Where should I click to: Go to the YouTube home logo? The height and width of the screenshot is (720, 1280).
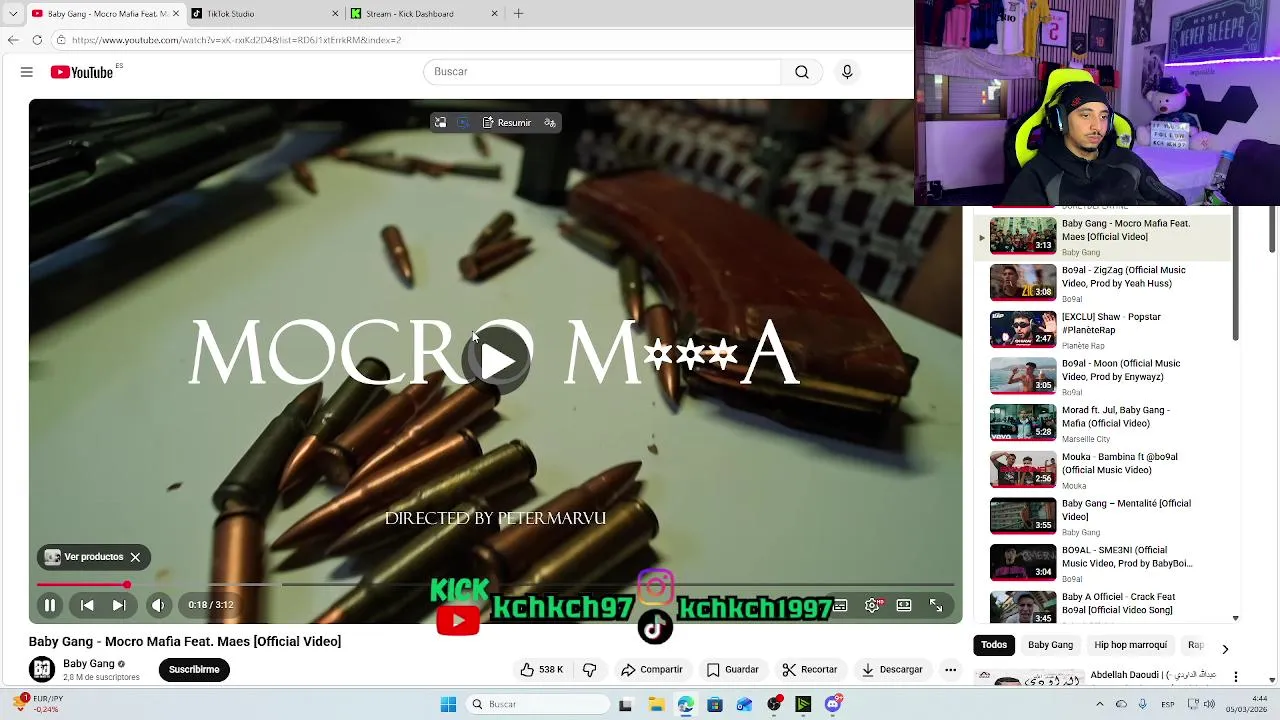[82, 72]
